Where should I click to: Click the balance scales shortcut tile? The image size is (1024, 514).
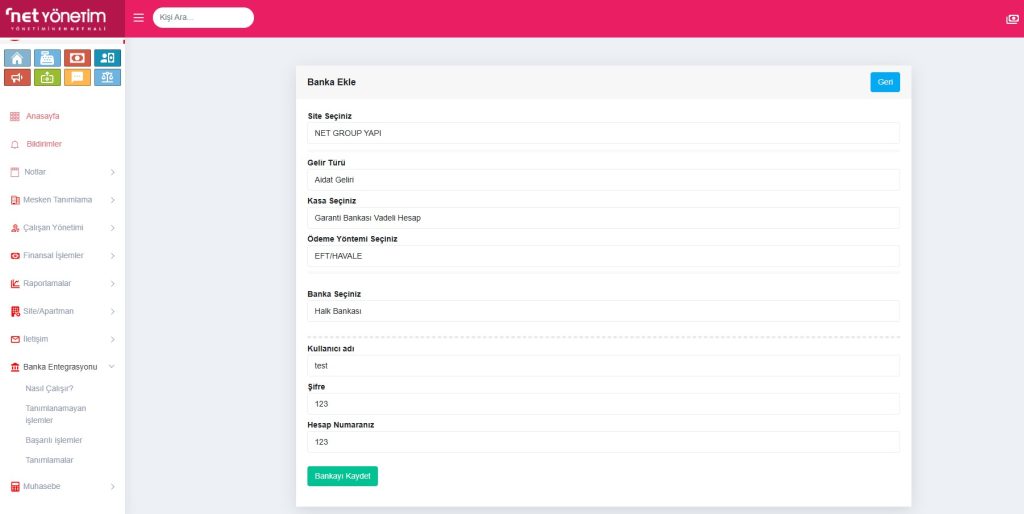(107, 77)
